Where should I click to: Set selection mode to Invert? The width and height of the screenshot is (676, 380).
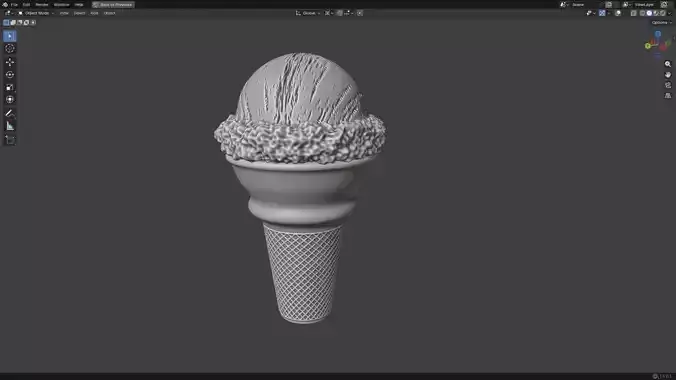[26, 22]
